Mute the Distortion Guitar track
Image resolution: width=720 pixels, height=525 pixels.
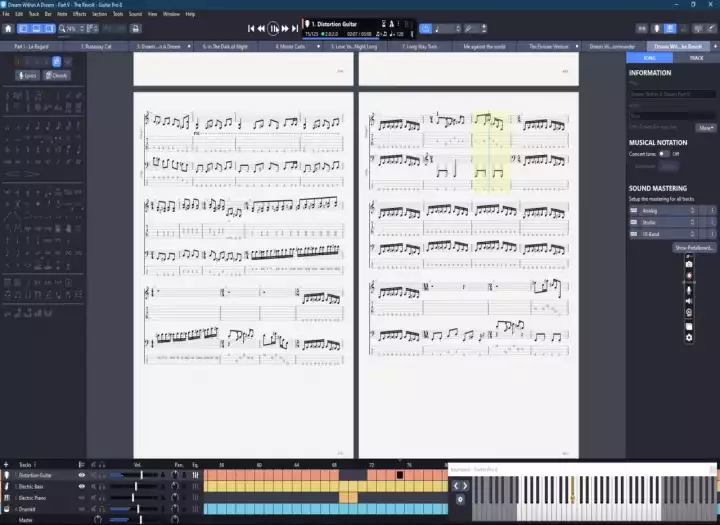pyautogui.click(x=93, y=475)
